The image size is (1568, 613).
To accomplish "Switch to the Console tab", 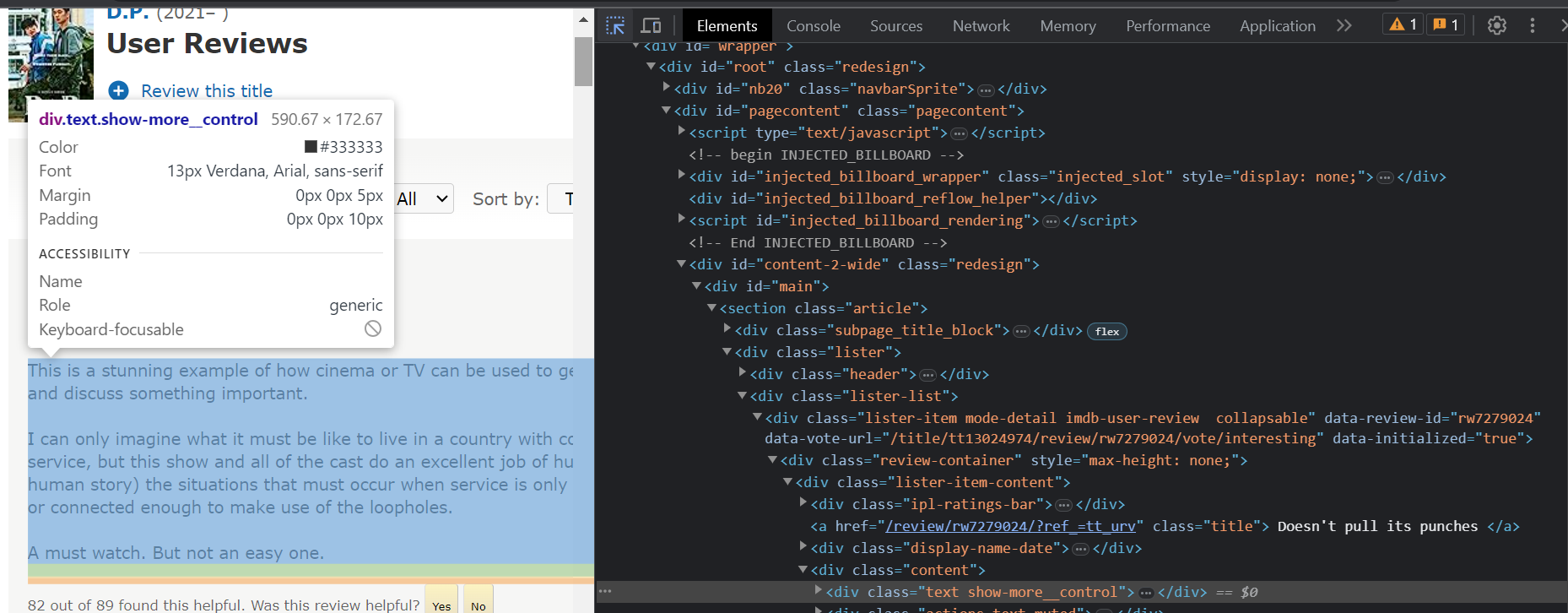I will pos(814,26).
